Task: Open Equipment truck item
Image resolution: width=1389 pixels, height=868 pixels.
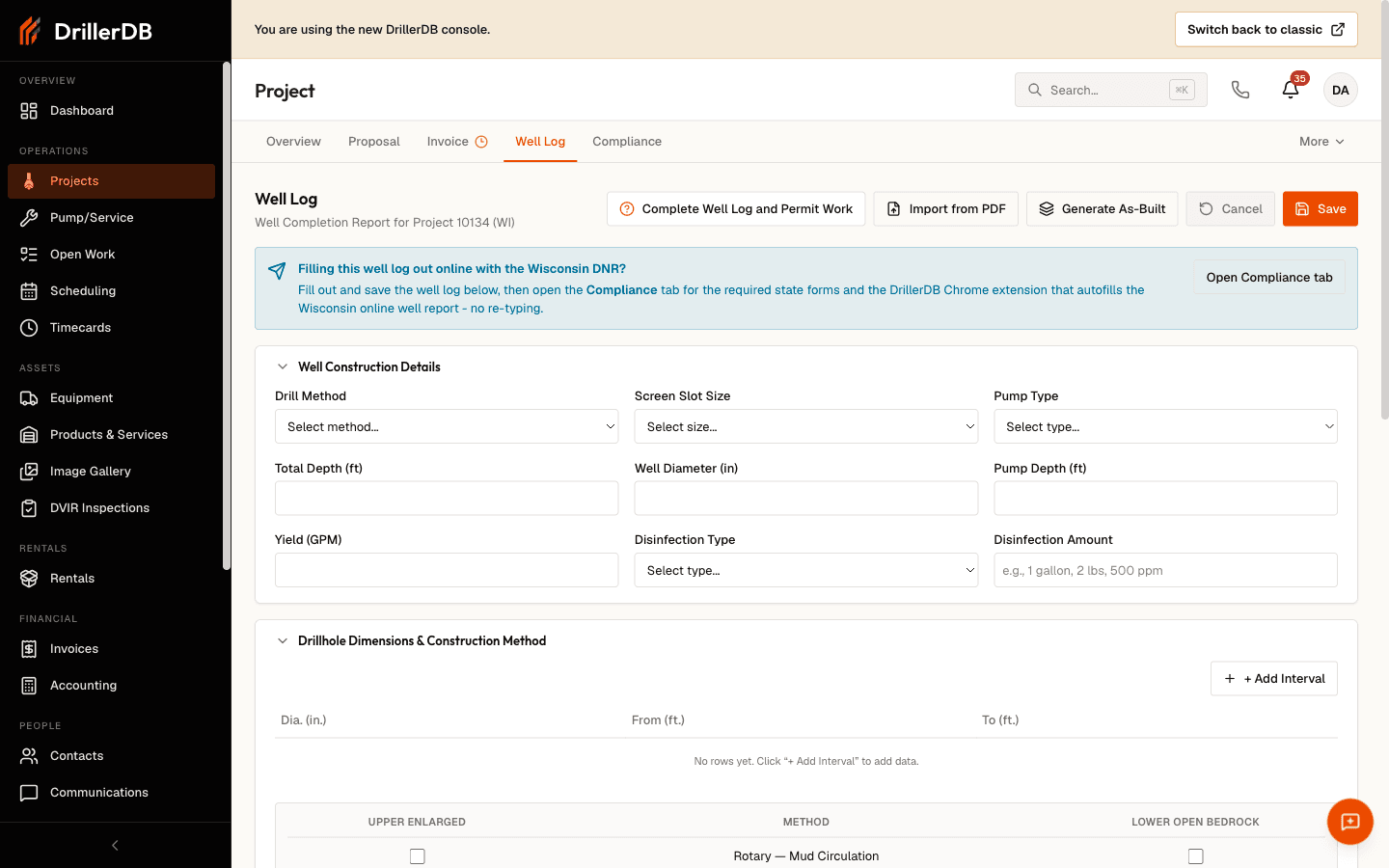Action: click(111, 398)
